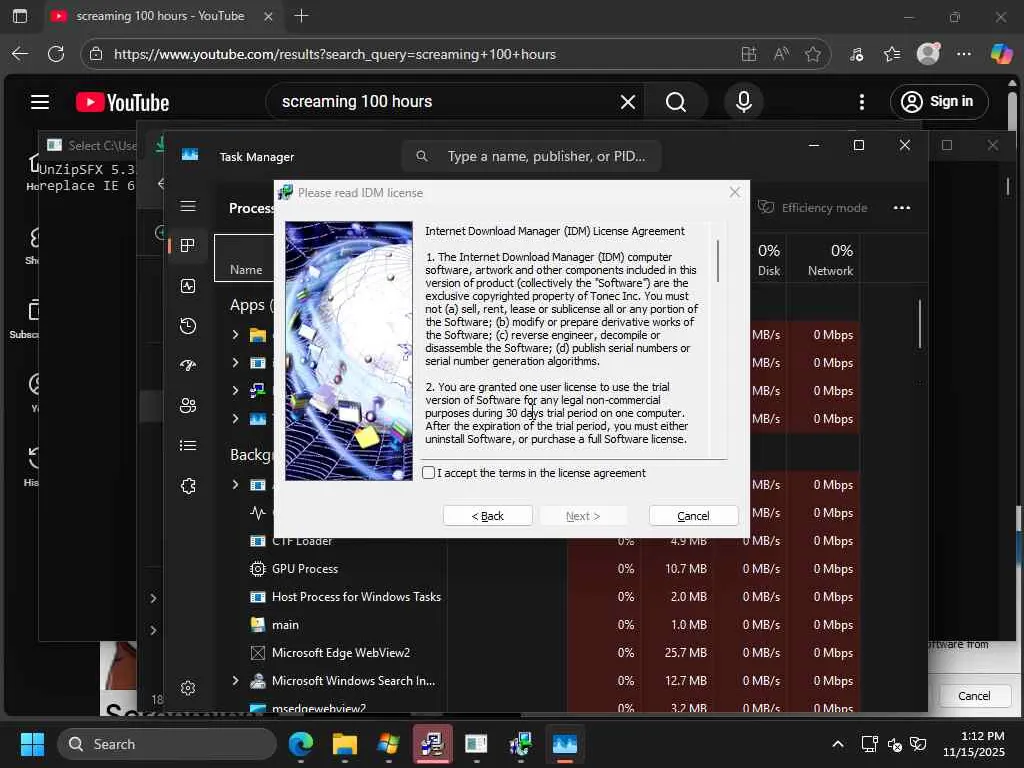Open the Processes page icon in Task Manager
The height and width of the screenshot is (768, 1024).
click(188, 246)
